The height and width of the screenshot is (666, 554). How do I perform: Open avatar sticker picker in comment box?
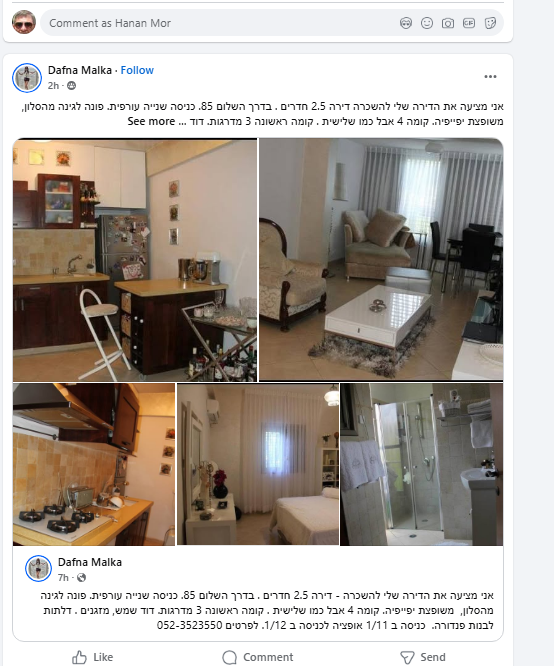tap(406, 23)
